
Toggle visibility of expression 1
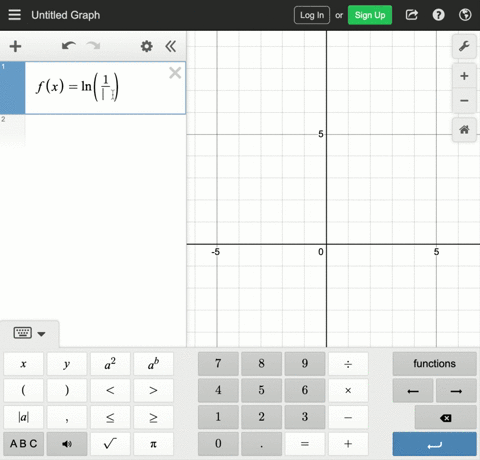point(12,88)
